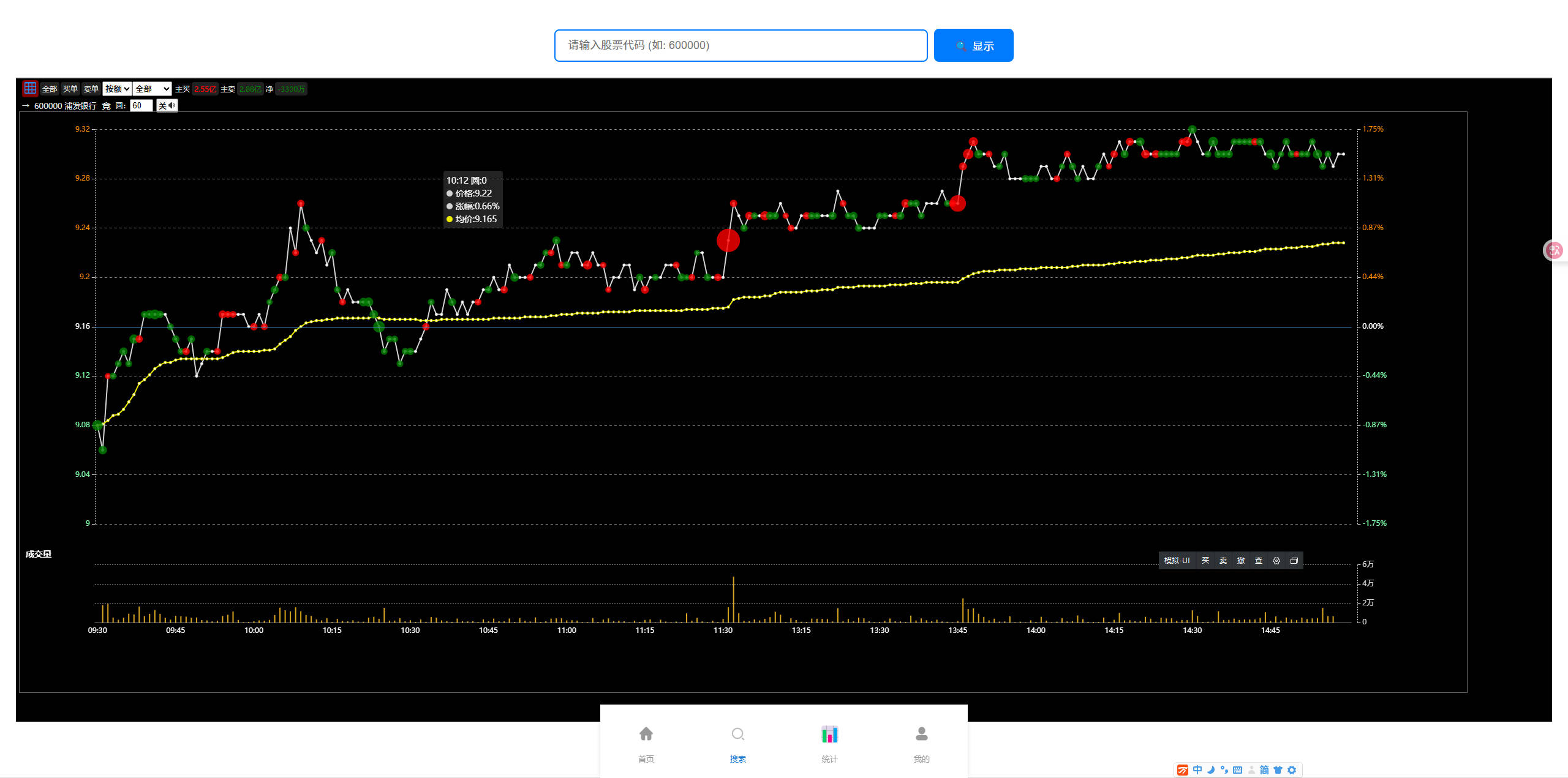Open the settings gear in trading toolbar

point(1276,561)
